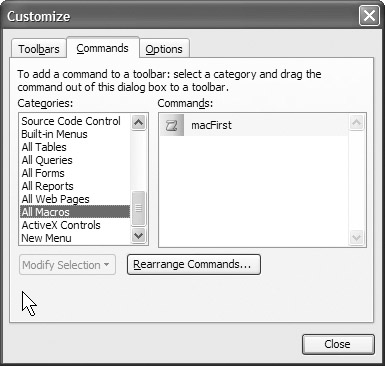The width and height of the screenshot is (385, 366).
Task: Click Rearrange Commands button
Action: [x=194, y=265]
